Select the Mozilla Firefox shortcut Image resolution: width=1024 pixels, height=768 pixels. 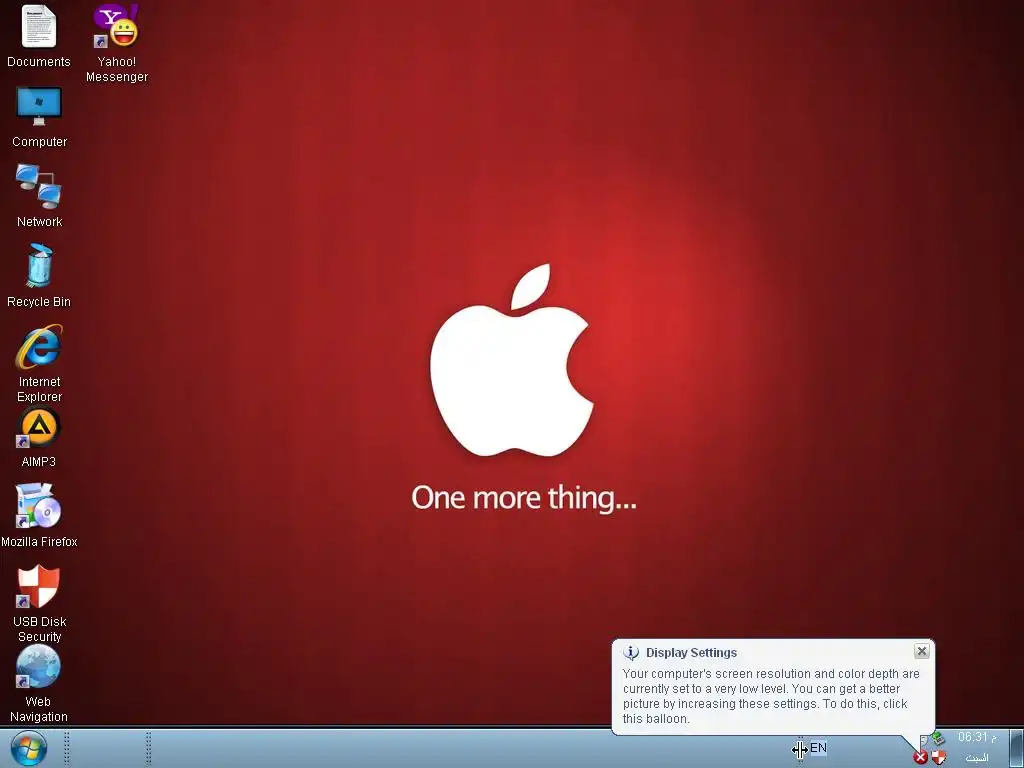click(39, 516)
